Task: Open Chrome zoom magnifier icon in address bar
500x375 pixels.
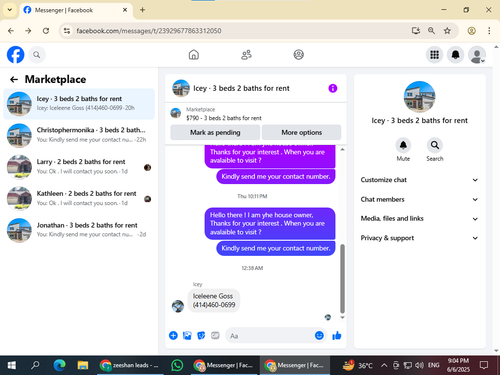Action: tap(431, 31)
